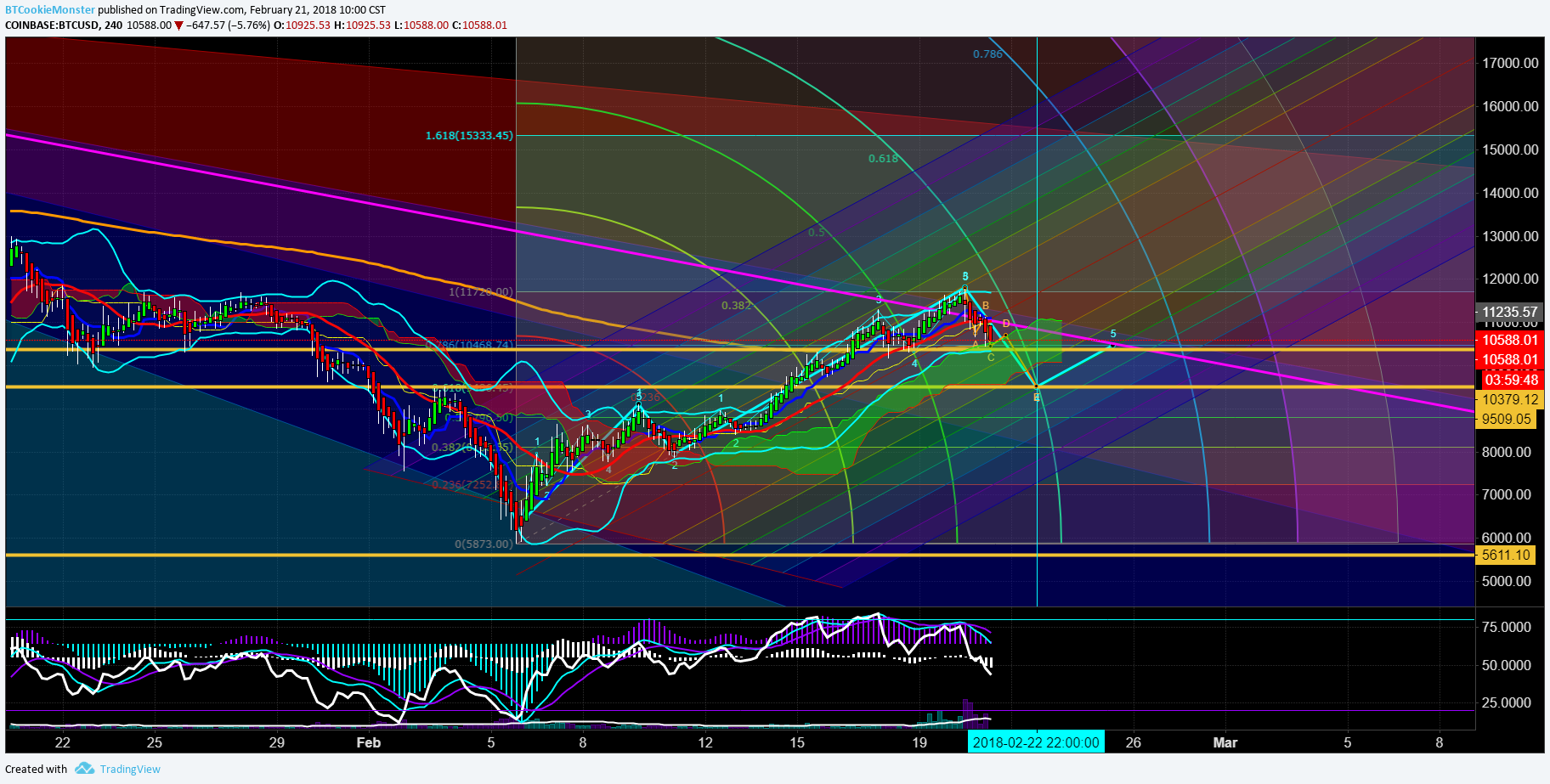
Task: Click the 0.618 arc label
Action: [883, 158]
